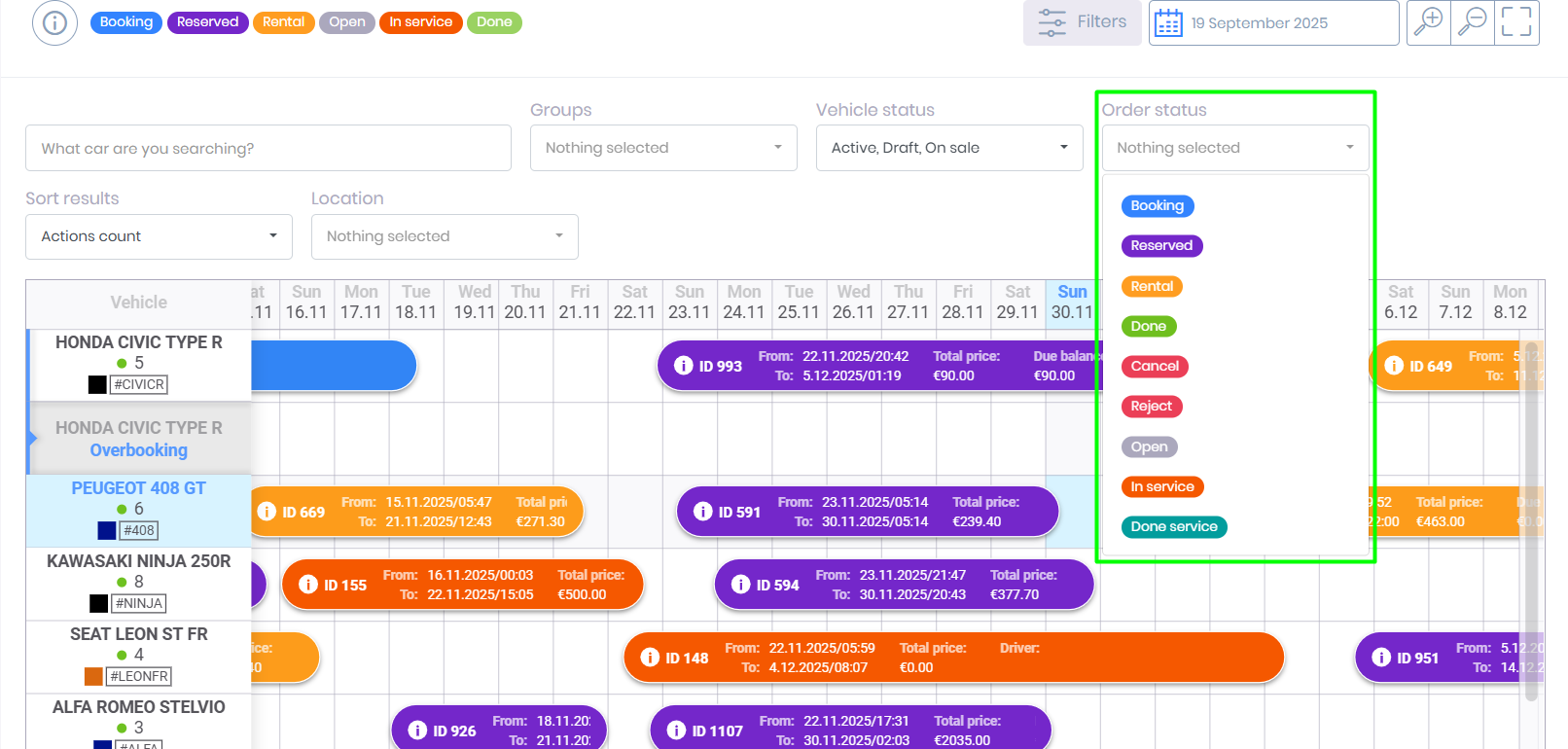
Task: Toggle the Booking legend tag at top
Action: tap(126, 22)
